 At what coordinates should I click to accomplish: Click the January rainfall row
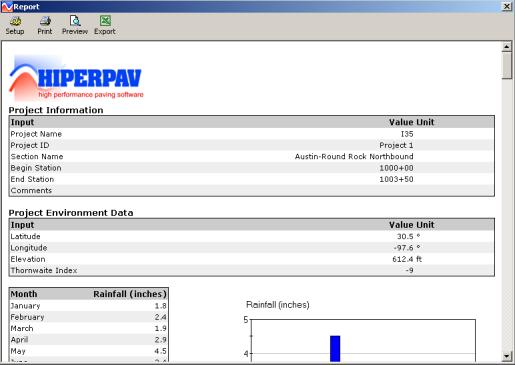[x=89, y=306]
